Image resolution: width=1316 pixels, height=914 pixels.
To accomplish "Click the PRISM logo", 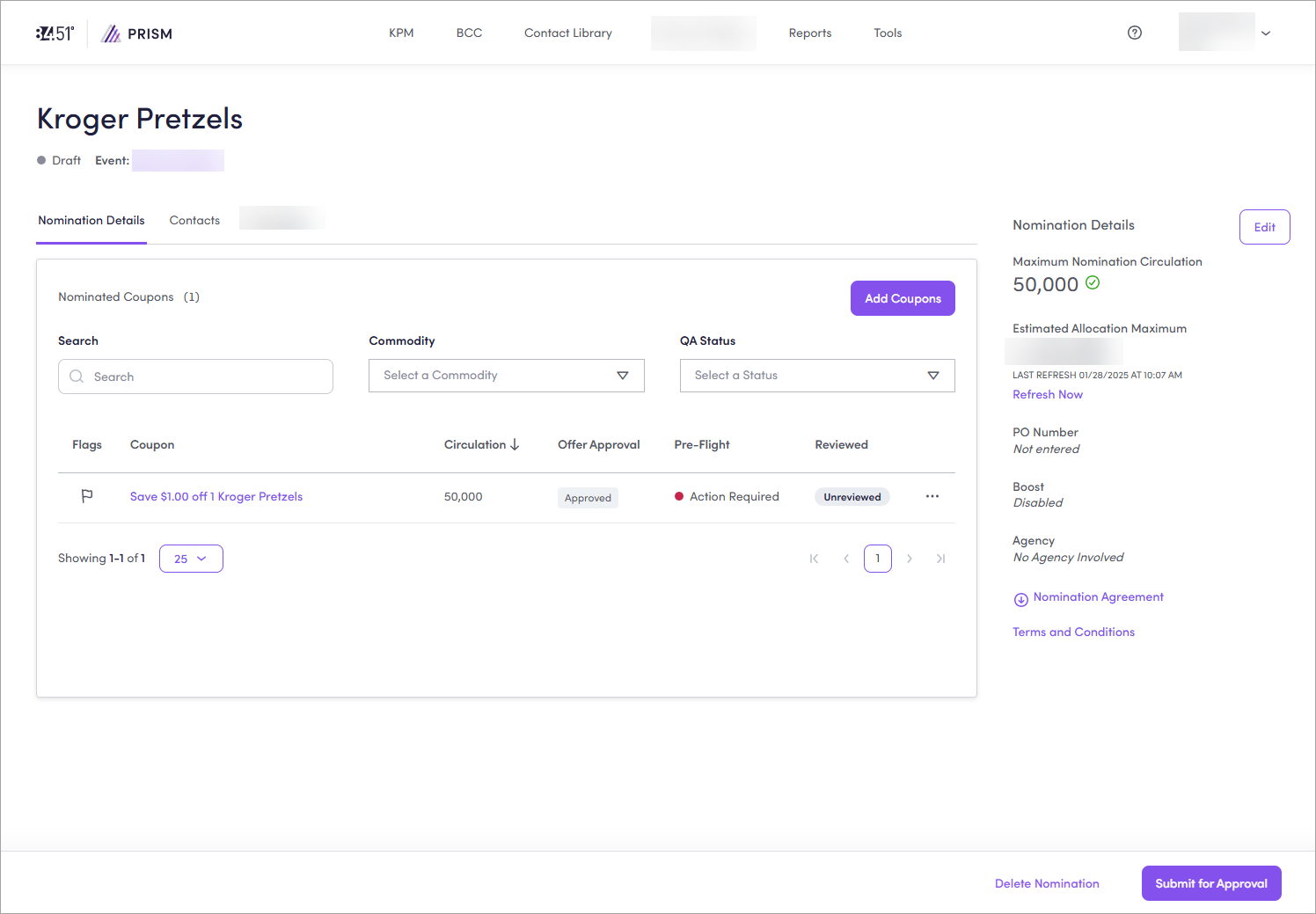I will [x=137, y=33].
